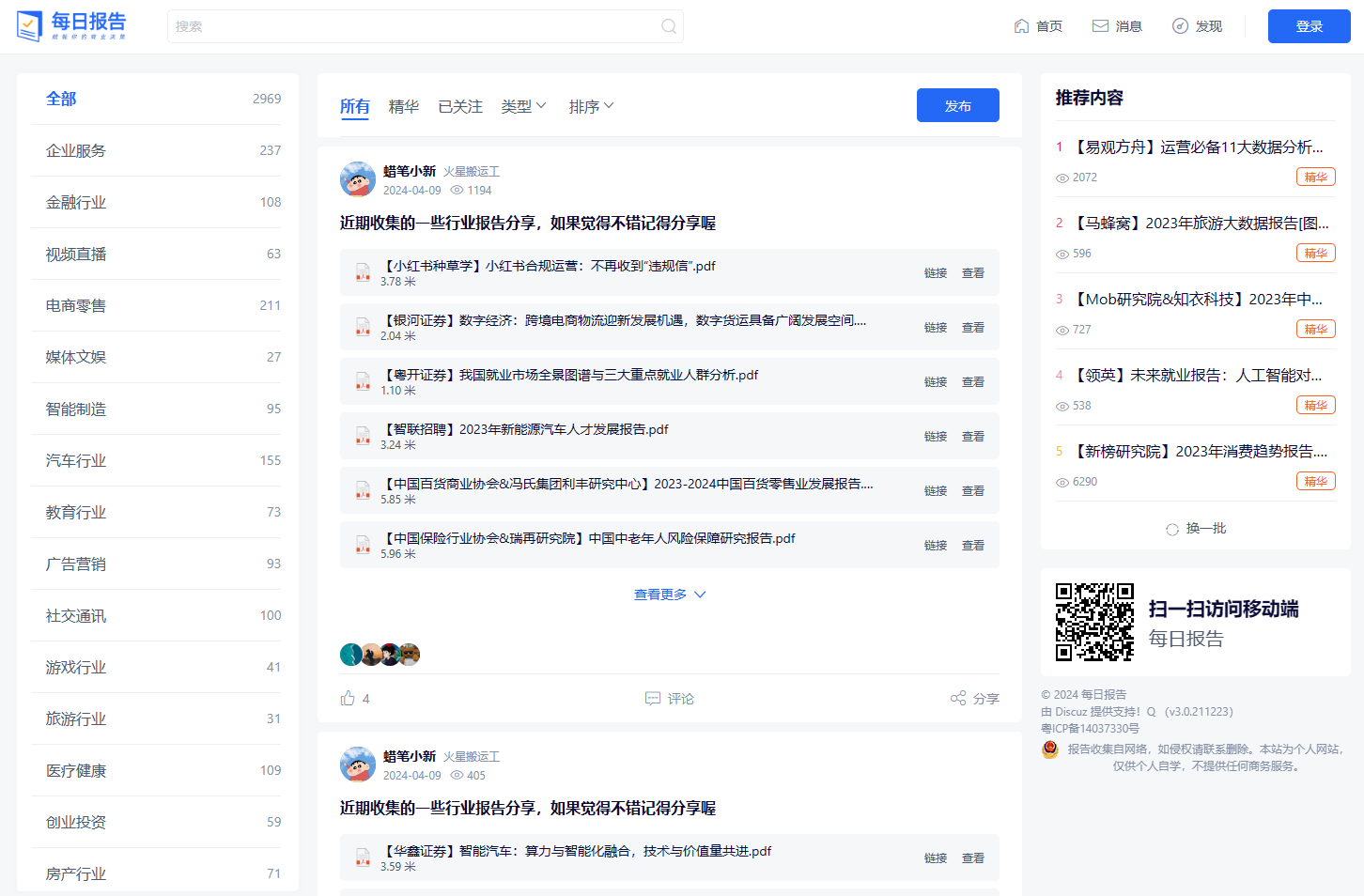This screenshot has width=1364, height=896.
Task: Click PDF icon for 粤开证券 file
Action: pos(363,382)
